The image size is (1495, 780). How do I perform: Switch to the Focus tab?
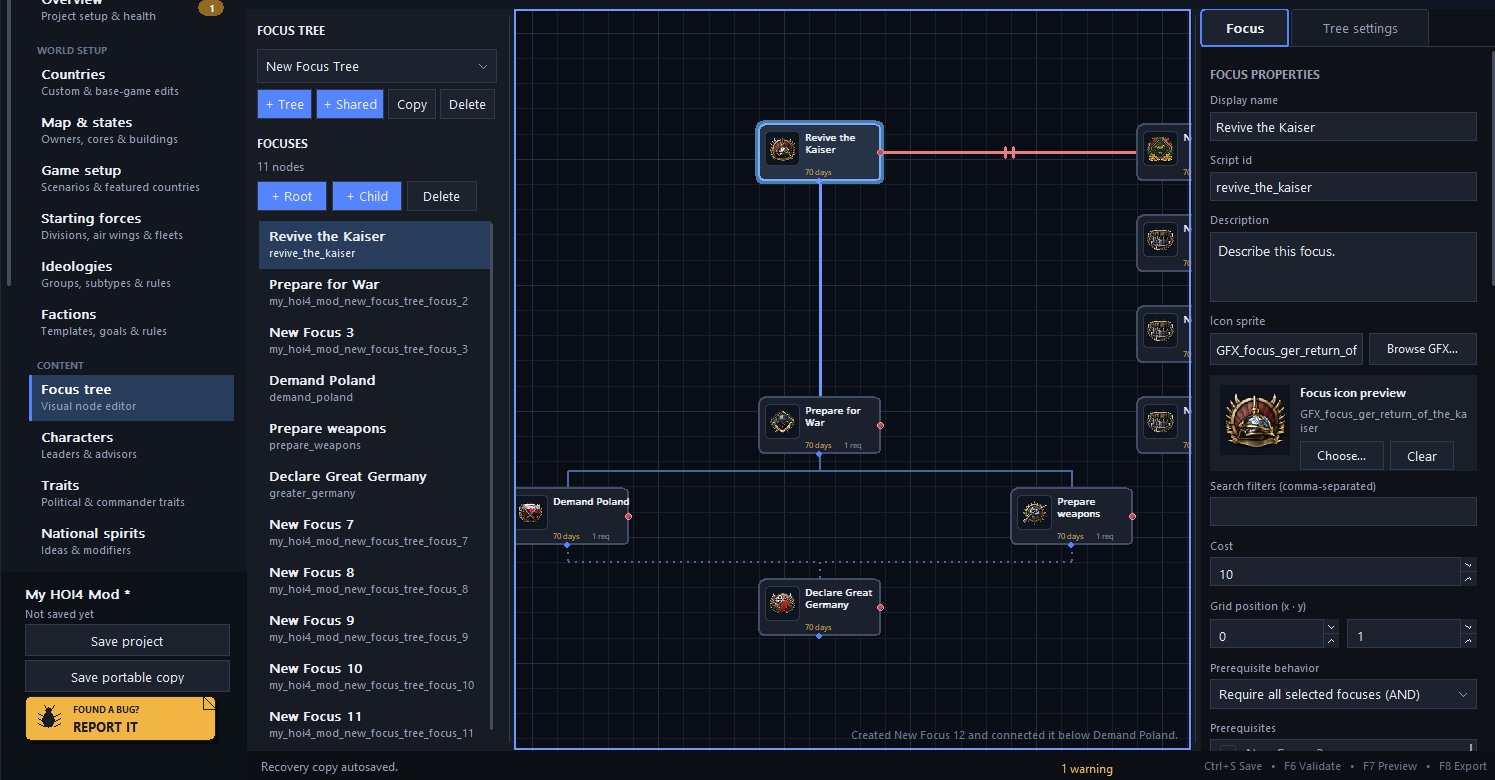pos(1245,28)
